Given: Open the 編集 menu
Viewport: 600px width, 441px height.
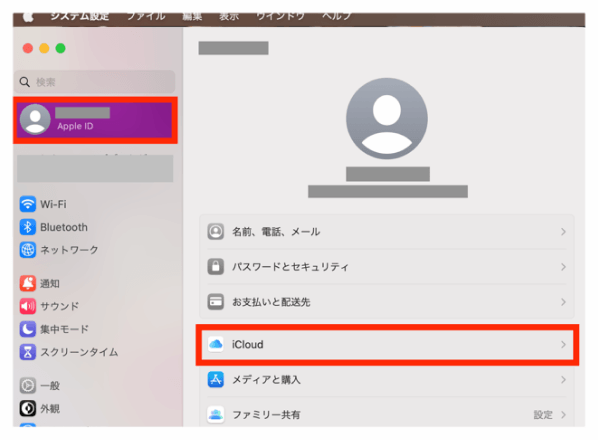Looking at the screenshot, I should click(192, 16).
